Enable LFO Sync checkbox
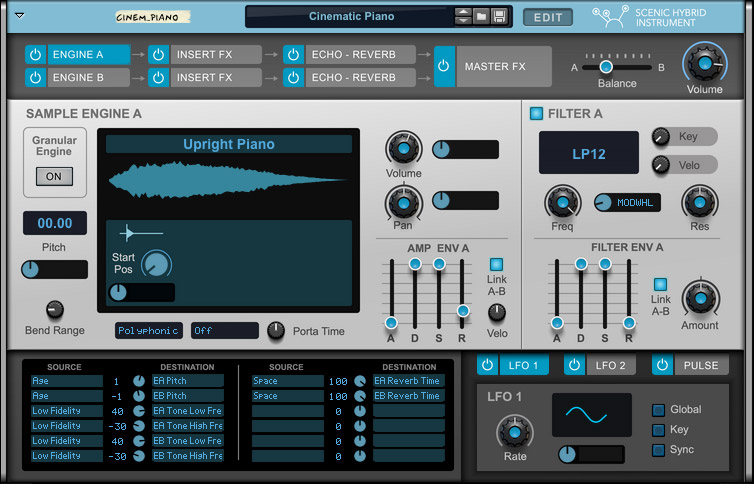Viewport: 754px width, 484px height. pos(658,450)
